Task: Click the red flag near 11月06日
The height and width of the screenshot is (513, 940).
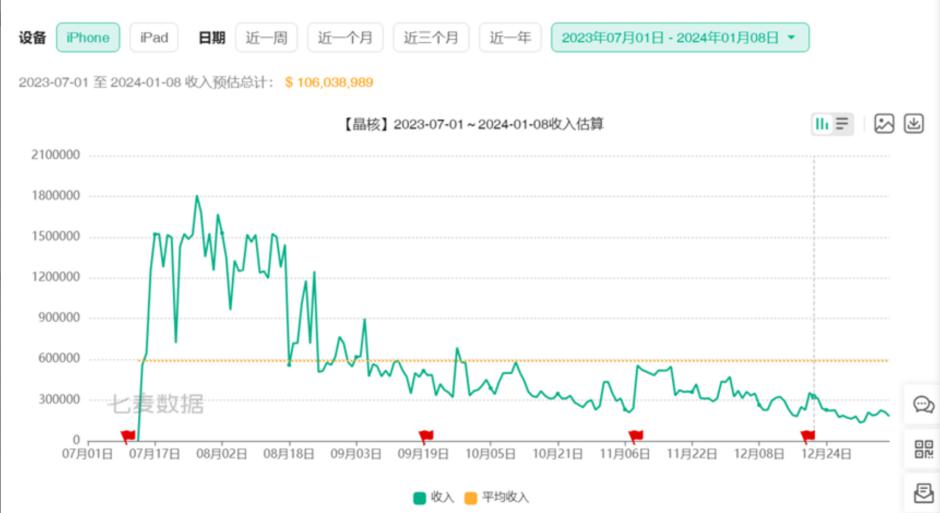Action: click(635, 435)
